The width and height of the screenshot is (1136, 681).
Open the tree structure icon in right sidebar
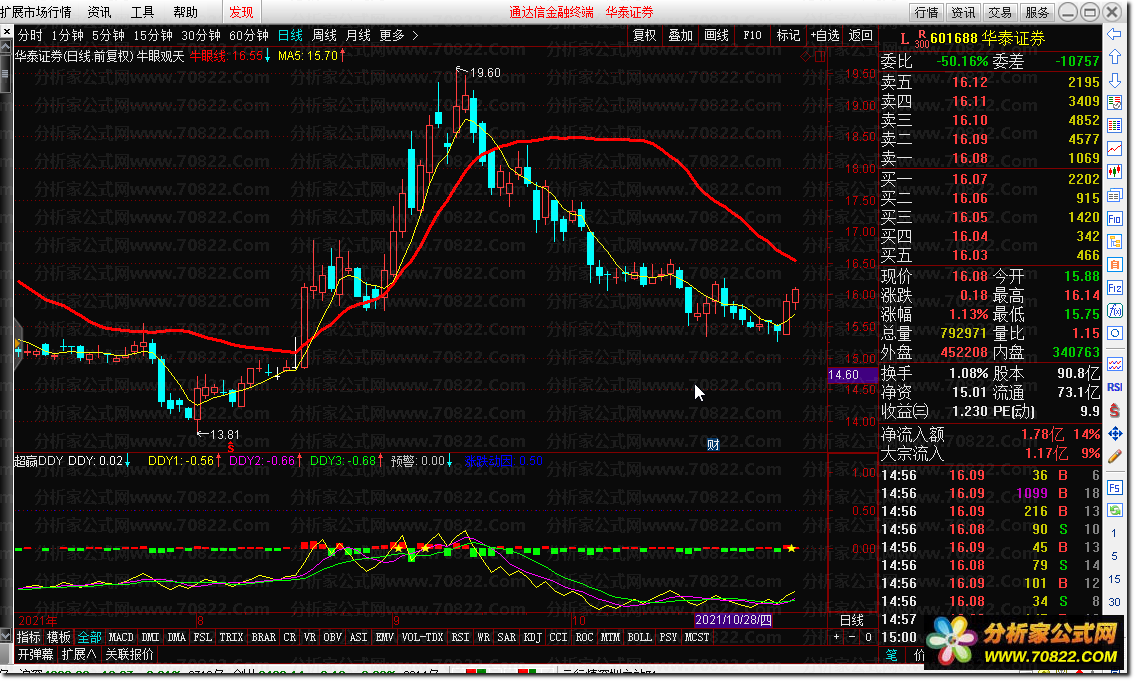(1114, 241)
